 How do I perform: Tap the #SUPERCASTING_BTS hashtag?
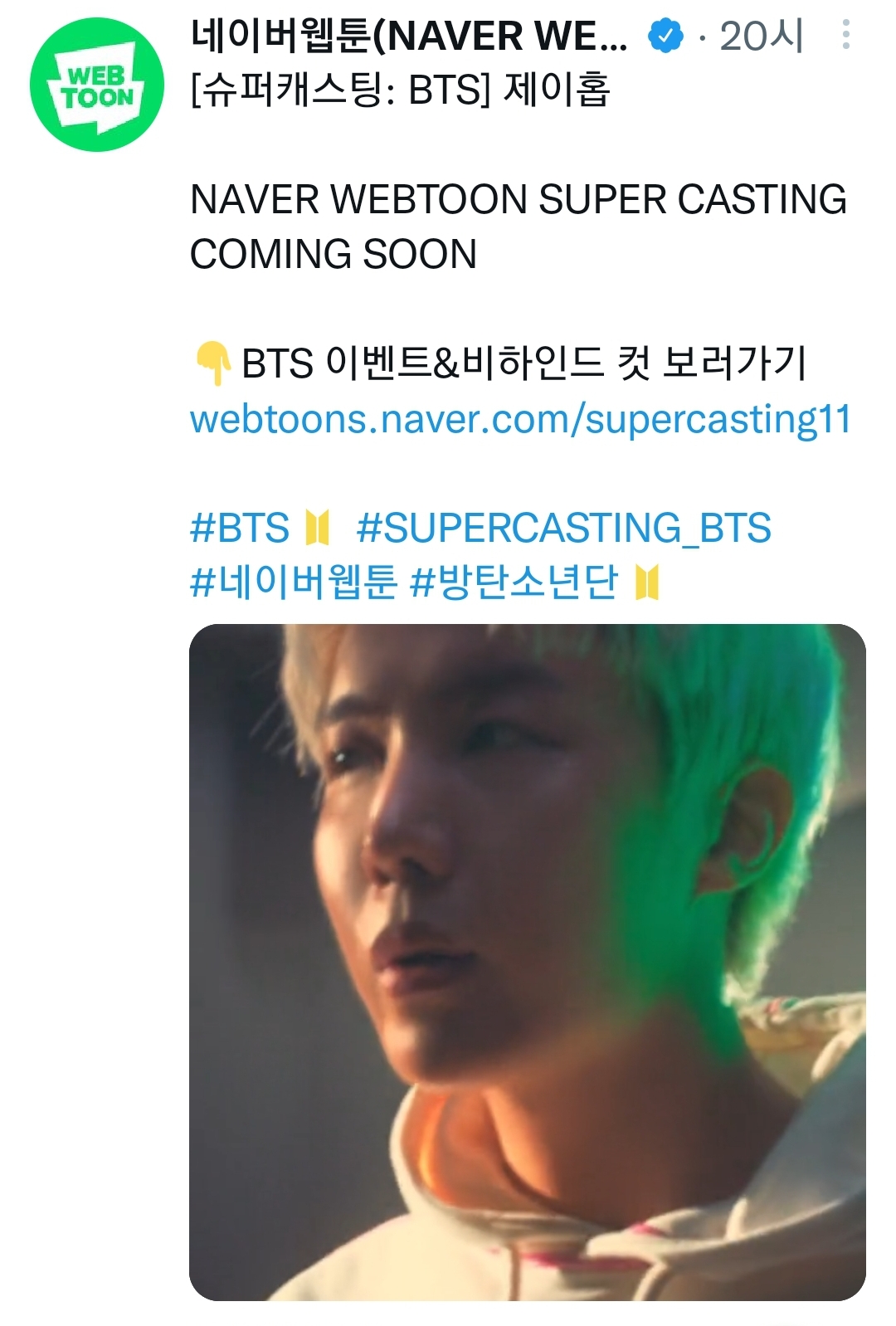[563, 528]
